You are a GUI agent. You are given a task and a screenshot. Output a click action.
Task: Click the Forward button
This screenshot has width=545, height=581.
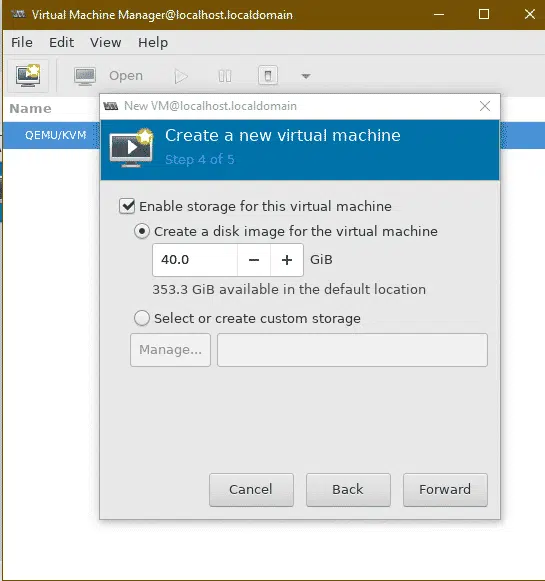[x=445, y=489]
